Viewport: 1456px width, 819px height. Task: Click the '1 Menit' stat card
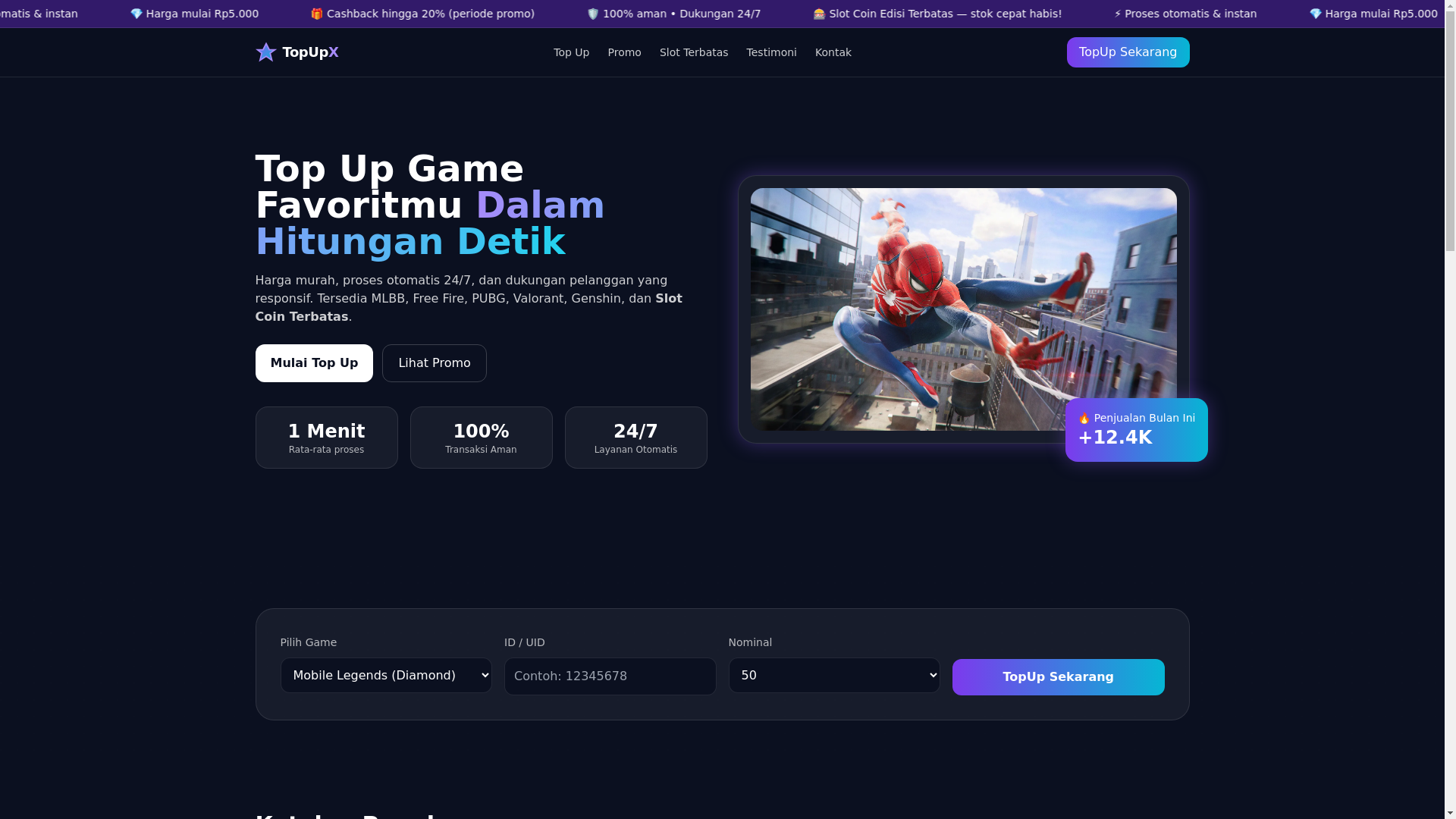[x=327, y=438]
